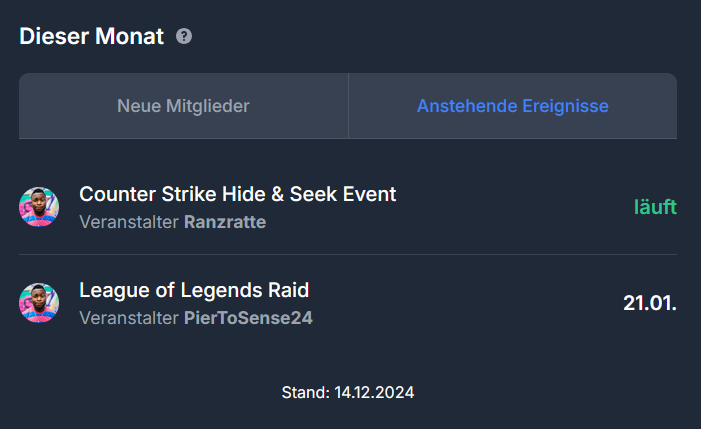The height and width of the screenshot is (429, 701).
Task: Click the green läuft status
Action: 655,207
